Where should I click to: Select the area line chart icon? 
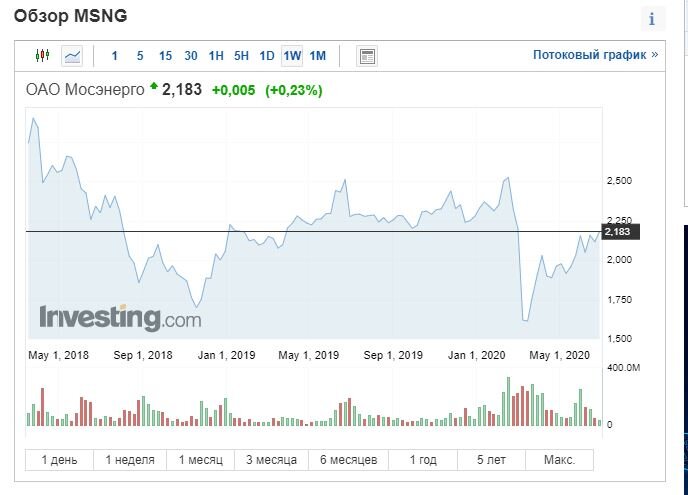click(x=72, y=56)
